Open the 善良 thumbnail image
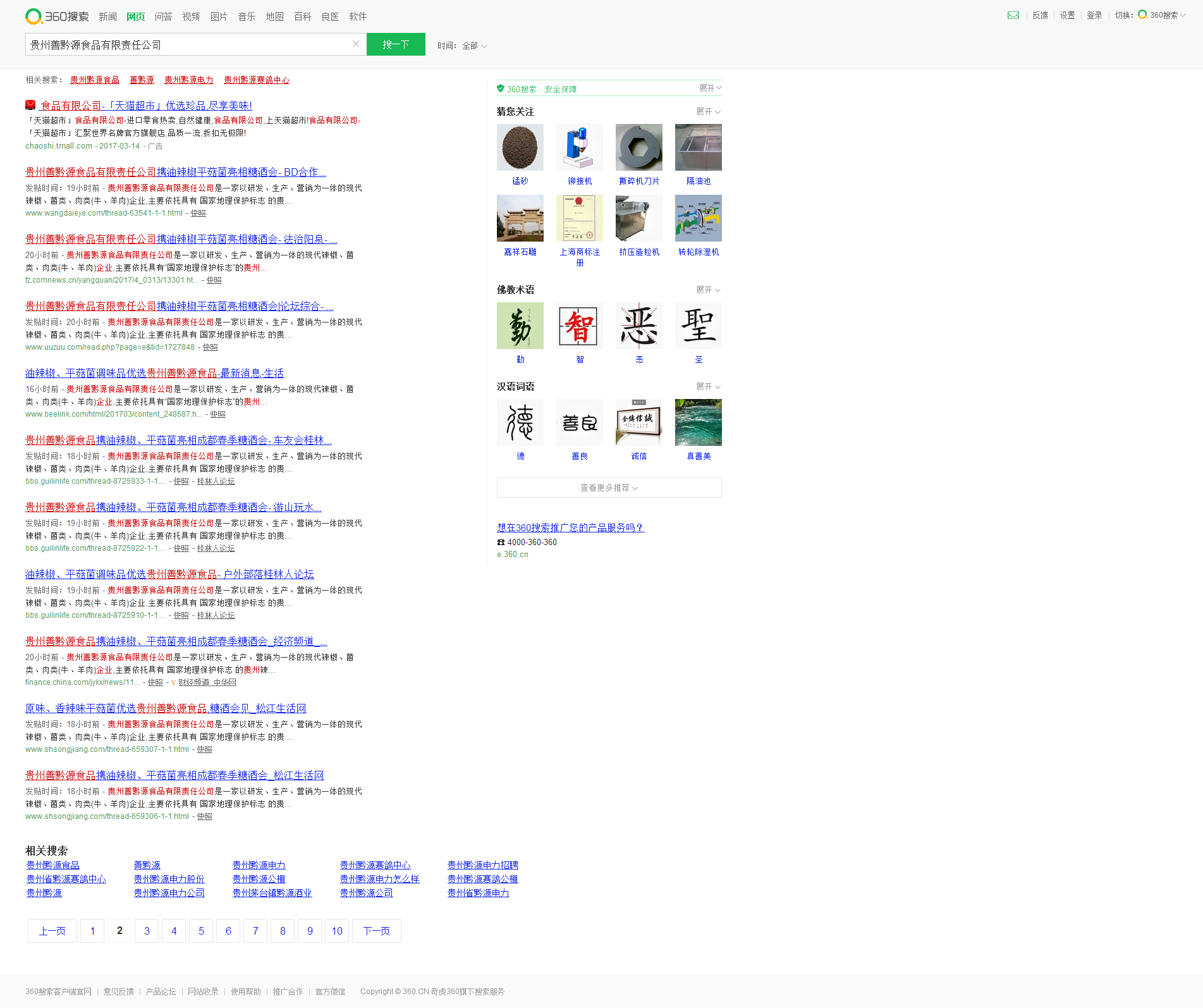 580,422
